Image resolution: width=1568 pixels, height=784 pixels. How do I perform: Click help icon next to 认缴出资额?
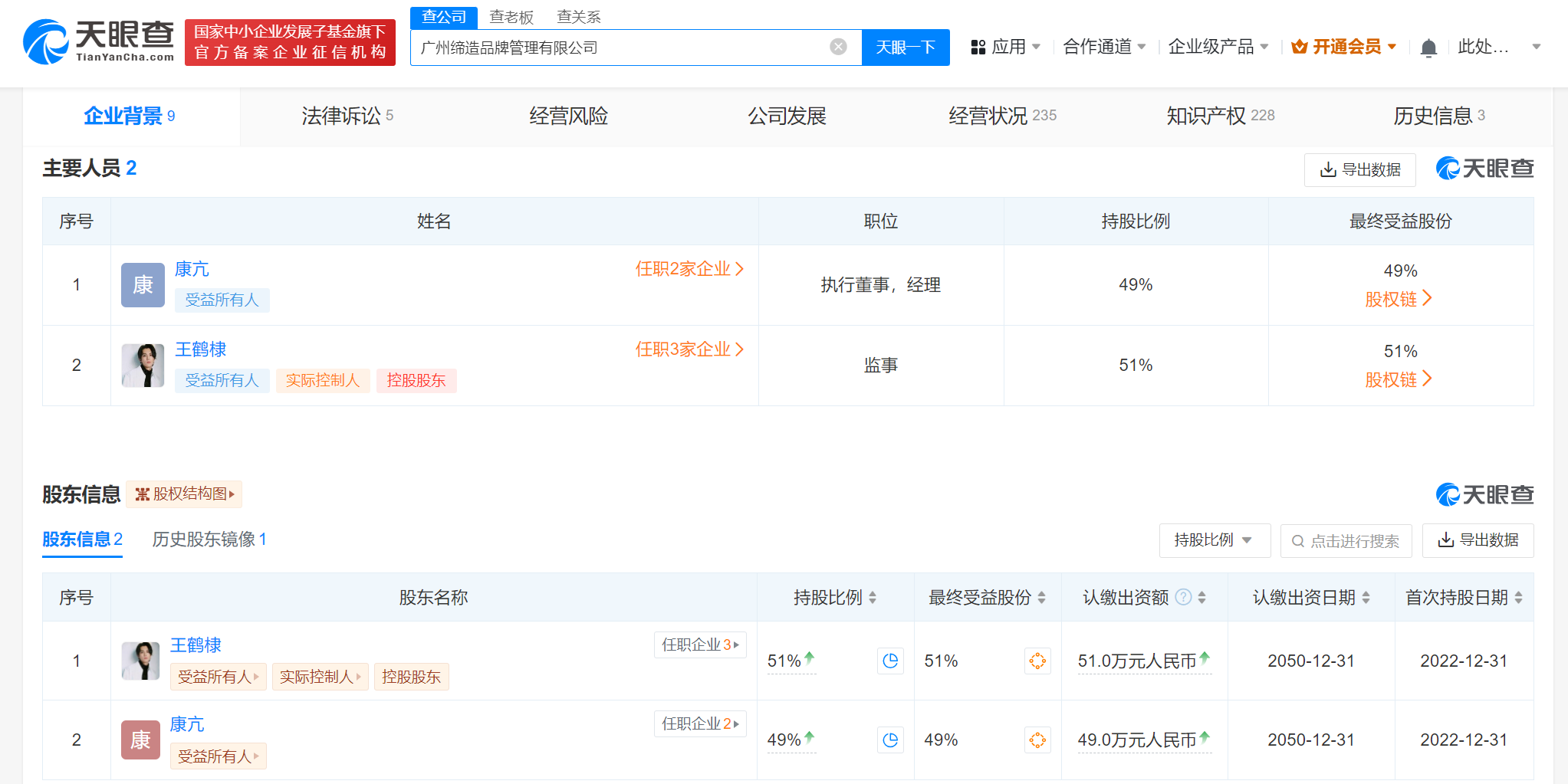click(1183, 597)
